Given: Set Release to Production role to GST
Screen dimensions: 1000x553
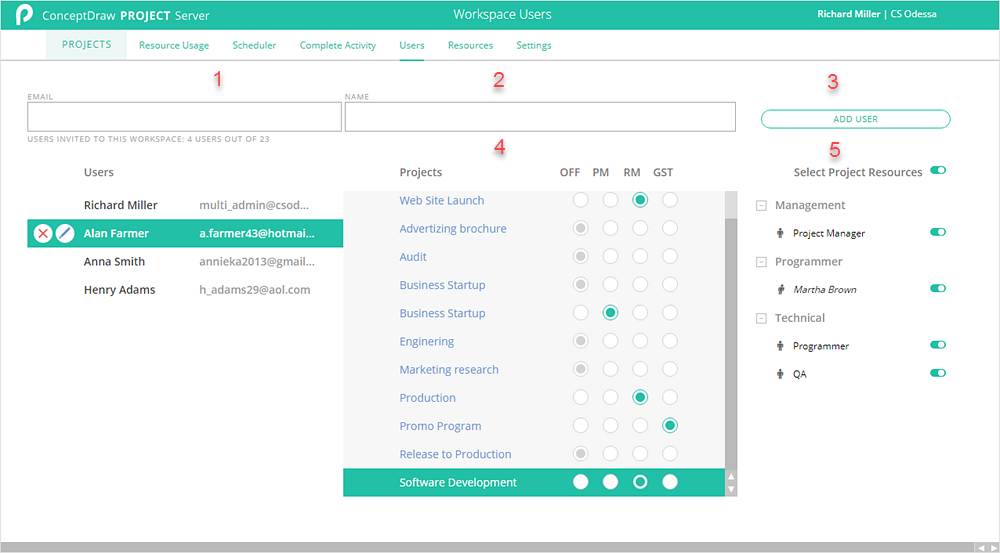Looking at the screenshot, I should (670, 453).
